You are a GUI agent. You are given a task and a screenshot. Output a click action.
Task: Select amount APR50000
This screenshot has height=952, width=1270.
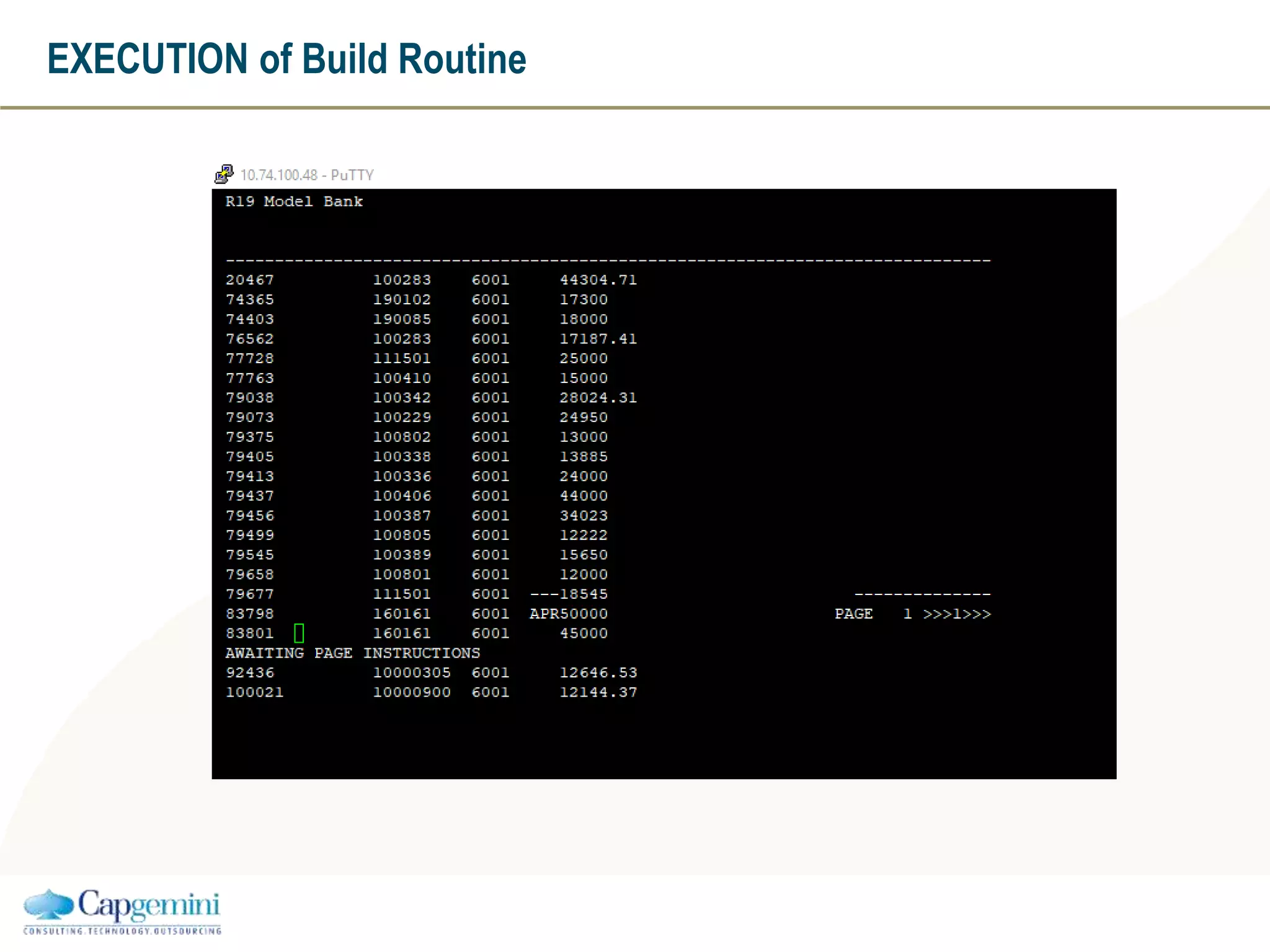coord(569,614)
